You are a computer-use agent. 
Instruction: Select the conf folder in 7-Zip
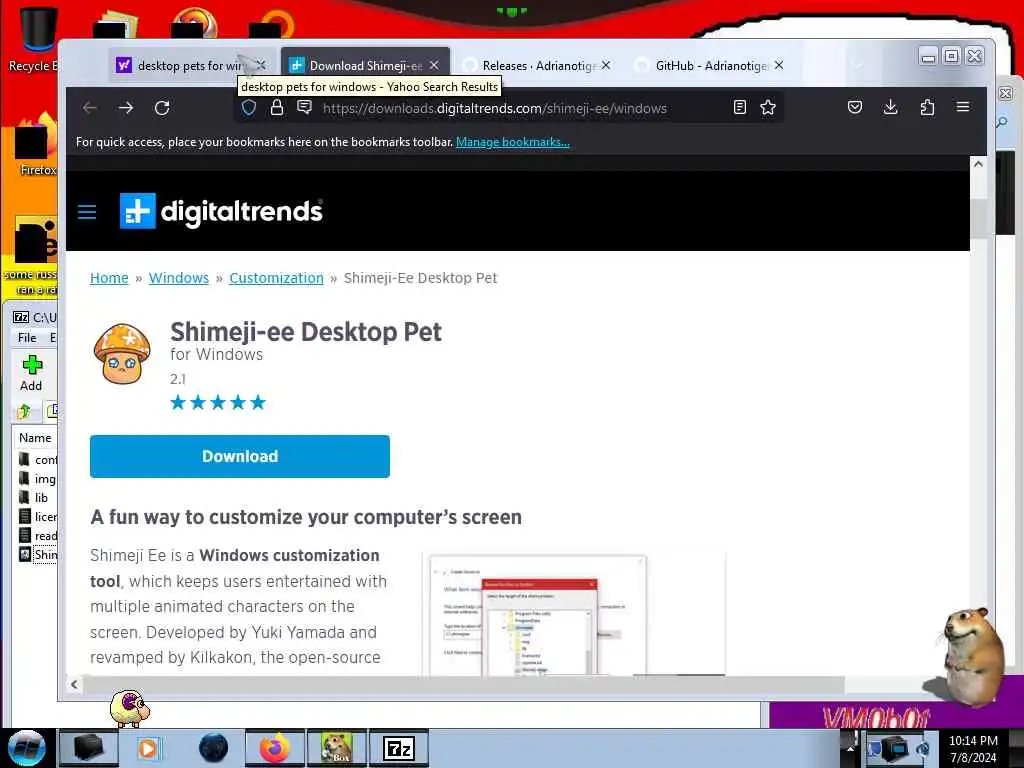[37, 460]
